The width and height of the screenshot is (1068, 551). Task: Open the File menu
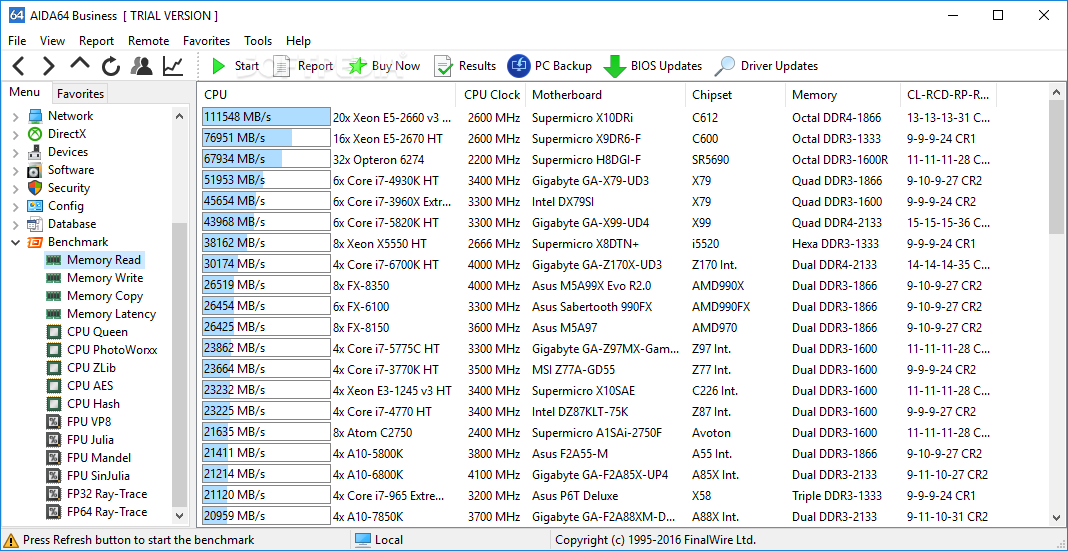point(17,41)
